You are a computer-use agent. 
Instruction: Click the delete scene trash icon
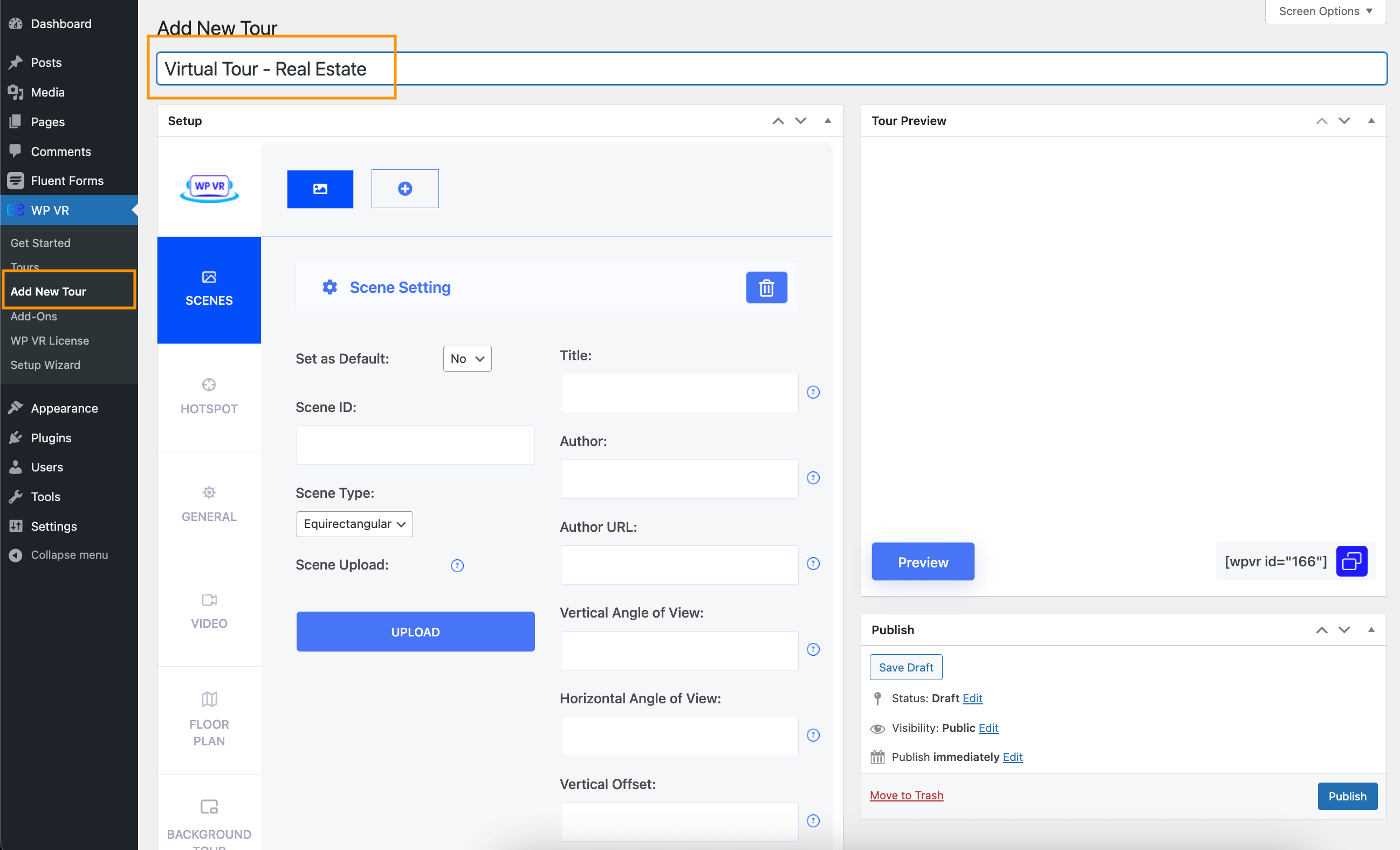click(x=766, y=288)
